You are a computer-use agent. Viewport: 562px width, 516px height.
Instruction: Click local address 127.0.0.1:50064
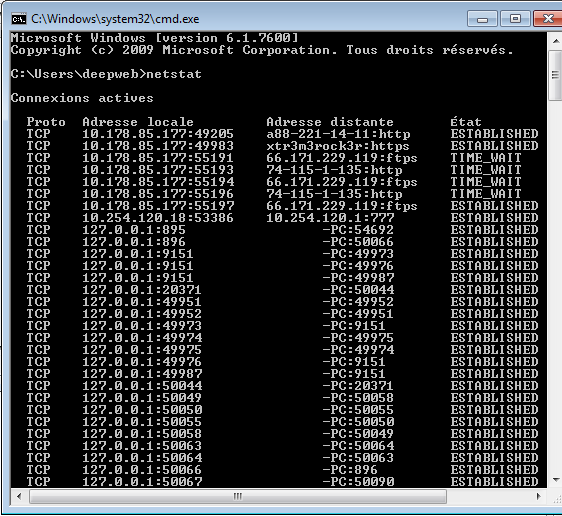[142, 458]
